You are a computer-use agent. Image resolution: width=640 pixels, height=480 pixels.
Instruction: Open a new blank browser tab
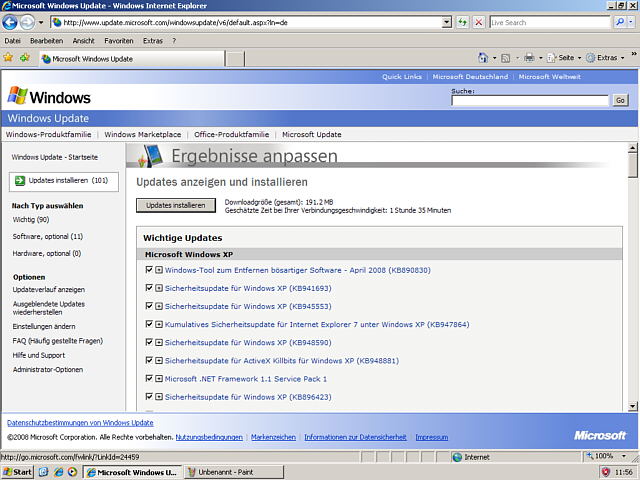[x=235, y=59]
